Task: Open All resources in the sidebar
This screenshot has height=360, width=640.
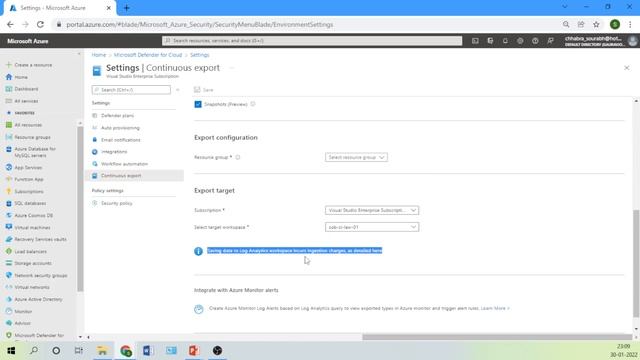Action: point(28,125)
